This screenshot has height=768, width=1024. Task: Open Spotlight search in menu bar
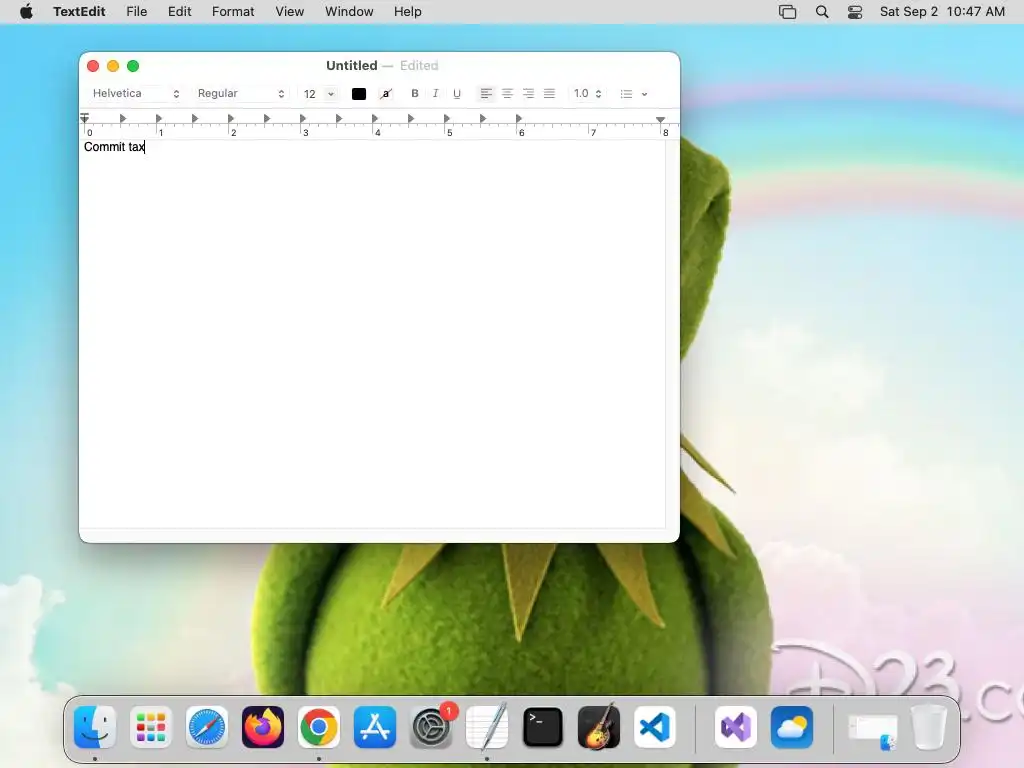pos(822,12)
